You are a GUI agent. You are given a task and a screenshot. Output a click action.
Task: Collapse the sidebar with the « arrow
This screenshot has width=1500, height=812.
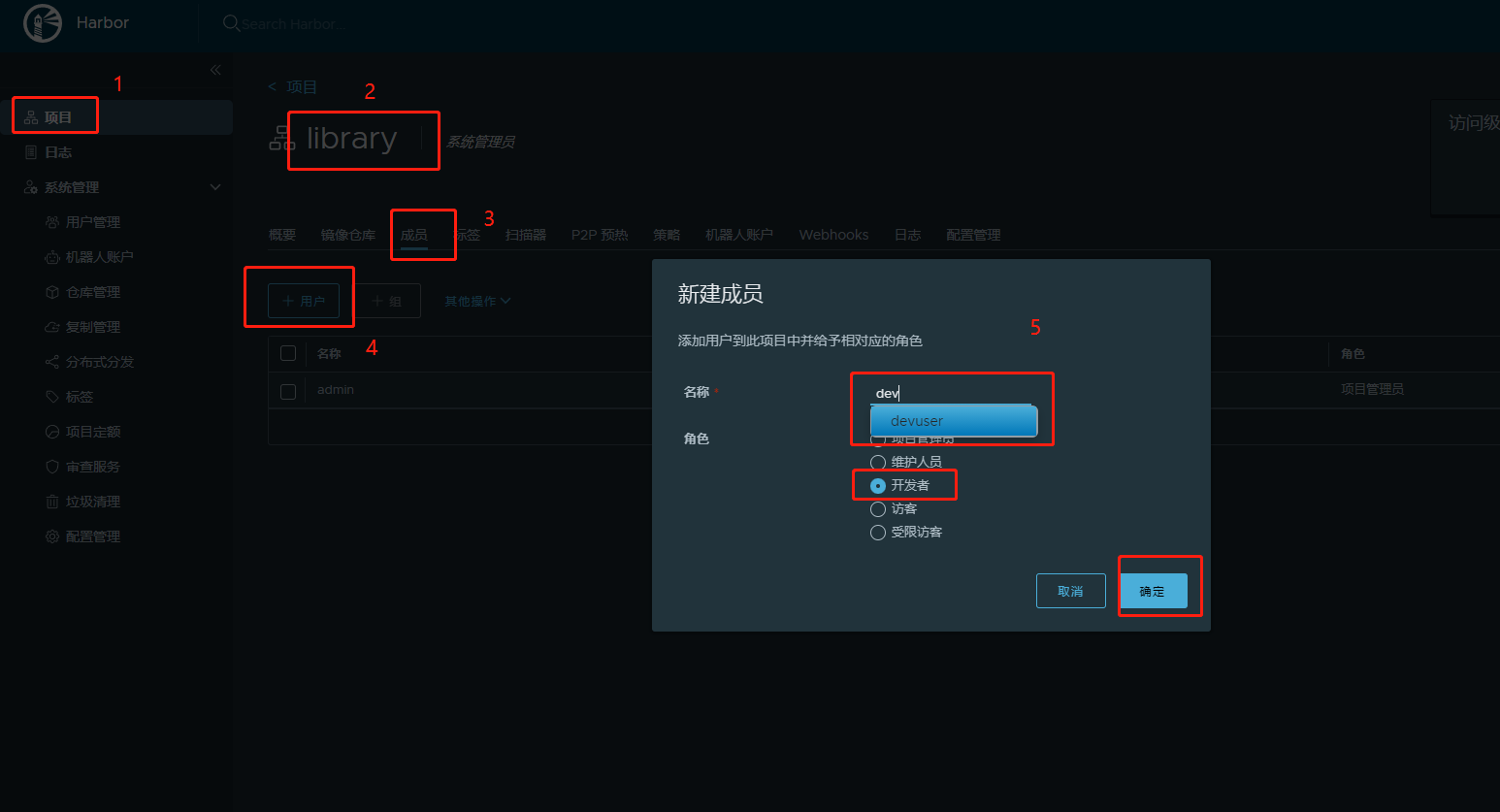tap(215, 69)
